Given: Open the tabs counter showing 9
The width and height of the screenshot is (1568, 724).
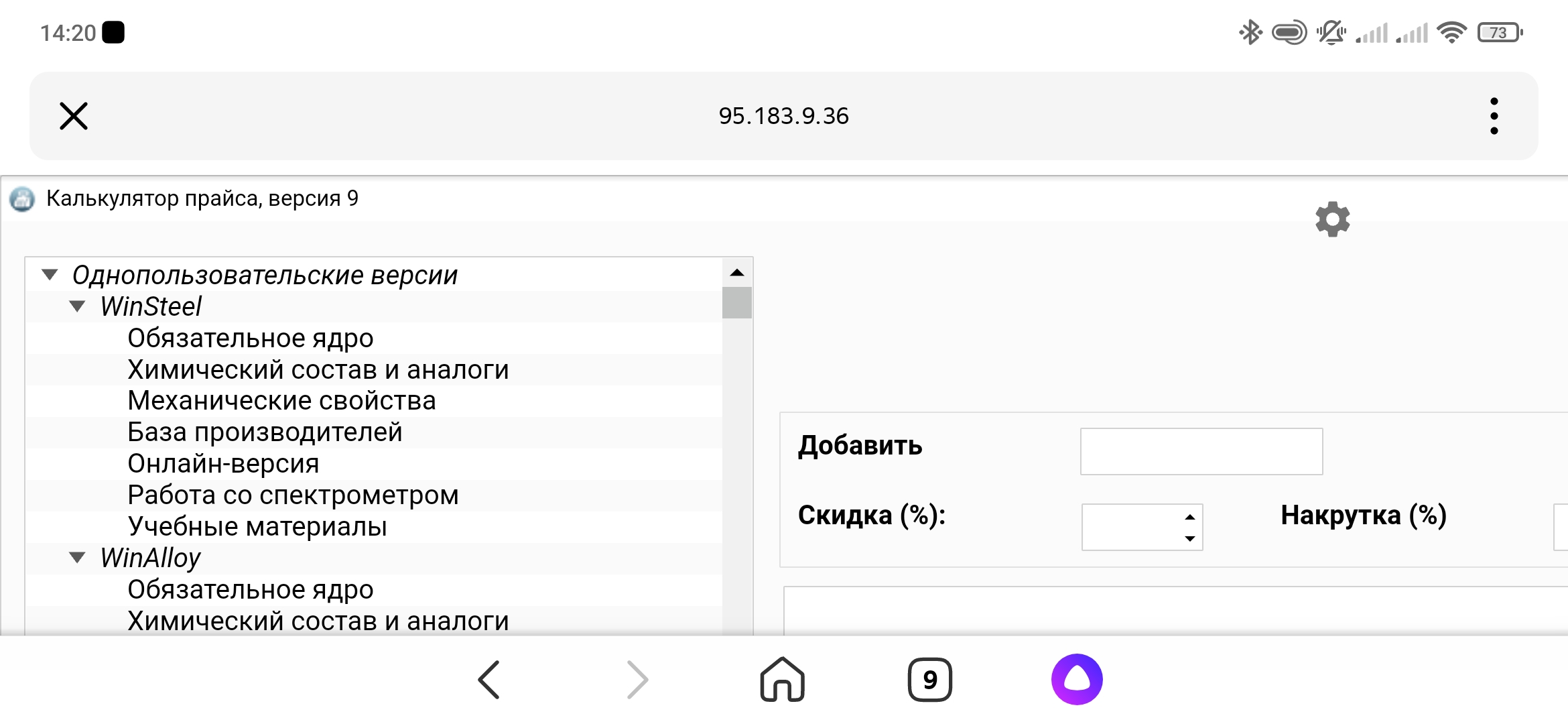Looking at the screenshot, I should [929, 680].
